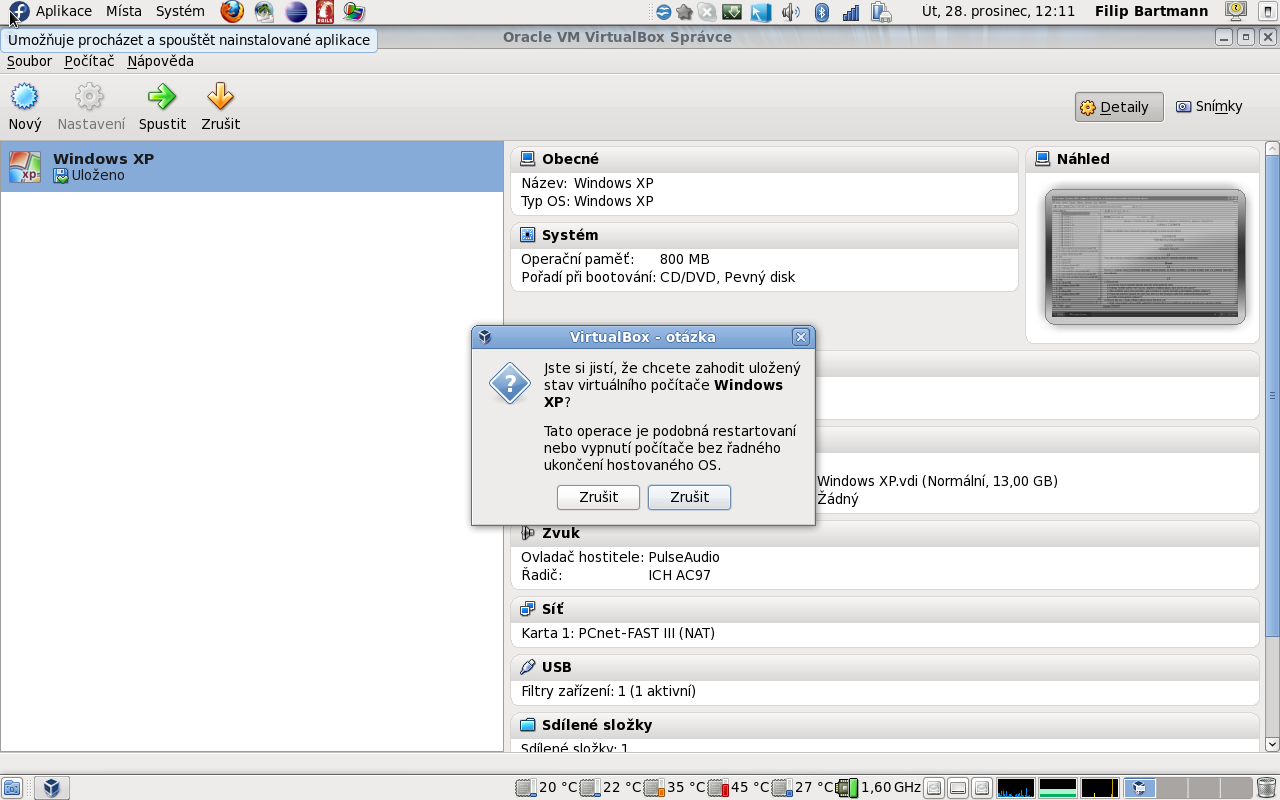This screenshot has width=1280, height=800.
Task: Click the Bluetooth tray icon
Action: coord(822,12)
